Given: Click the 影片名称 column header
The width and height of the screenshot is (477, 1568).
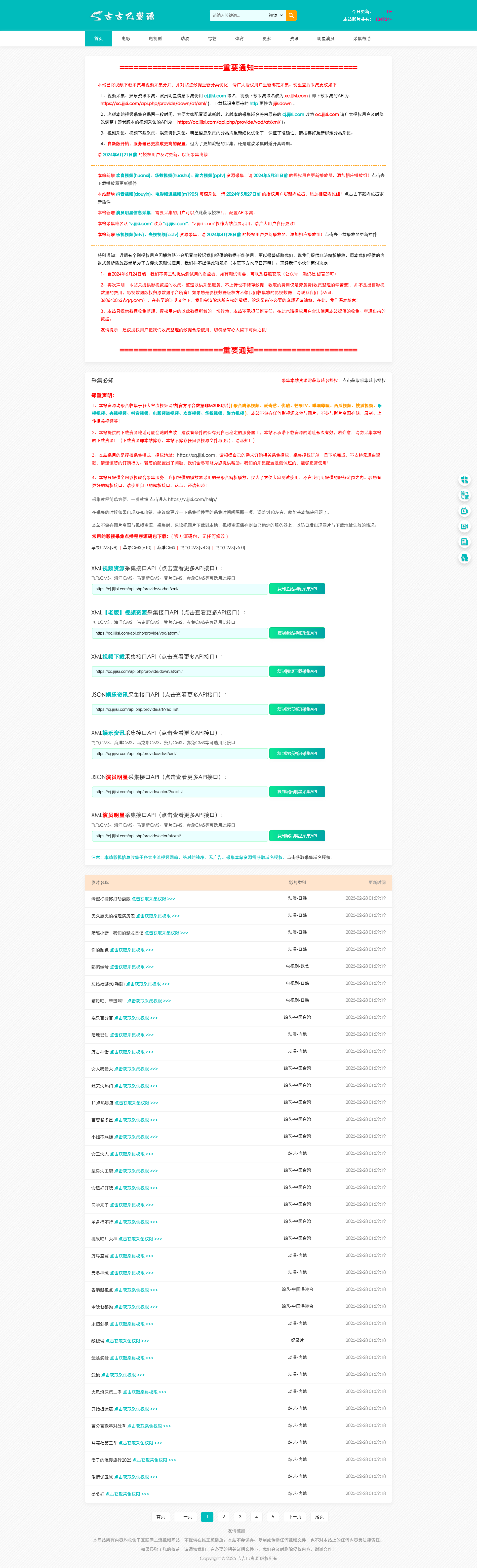Looking at the screenshot, I should [100, 882].
